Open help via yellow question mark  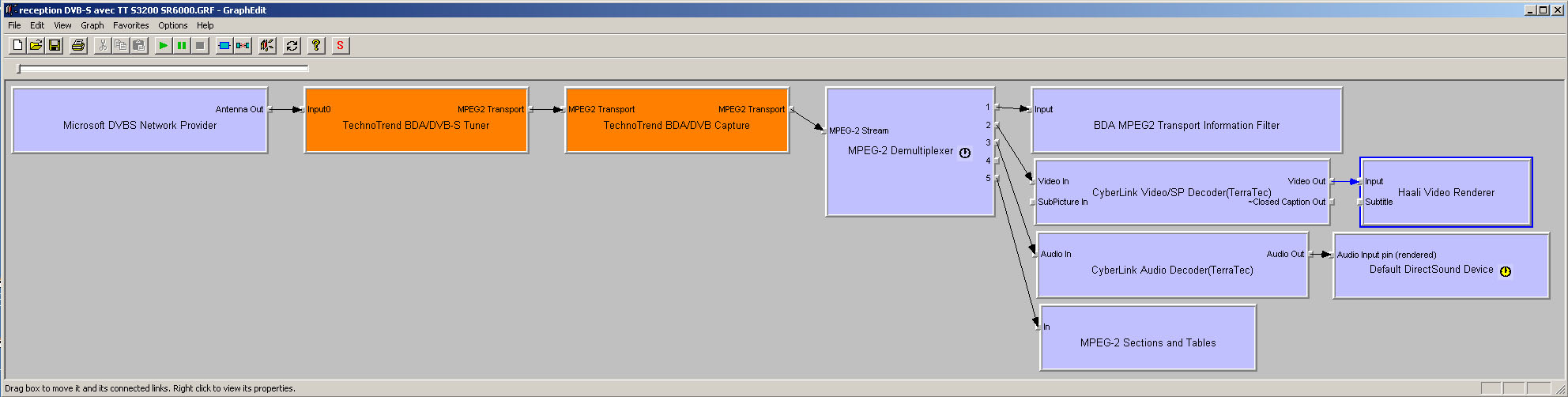[x=316, y=46]
